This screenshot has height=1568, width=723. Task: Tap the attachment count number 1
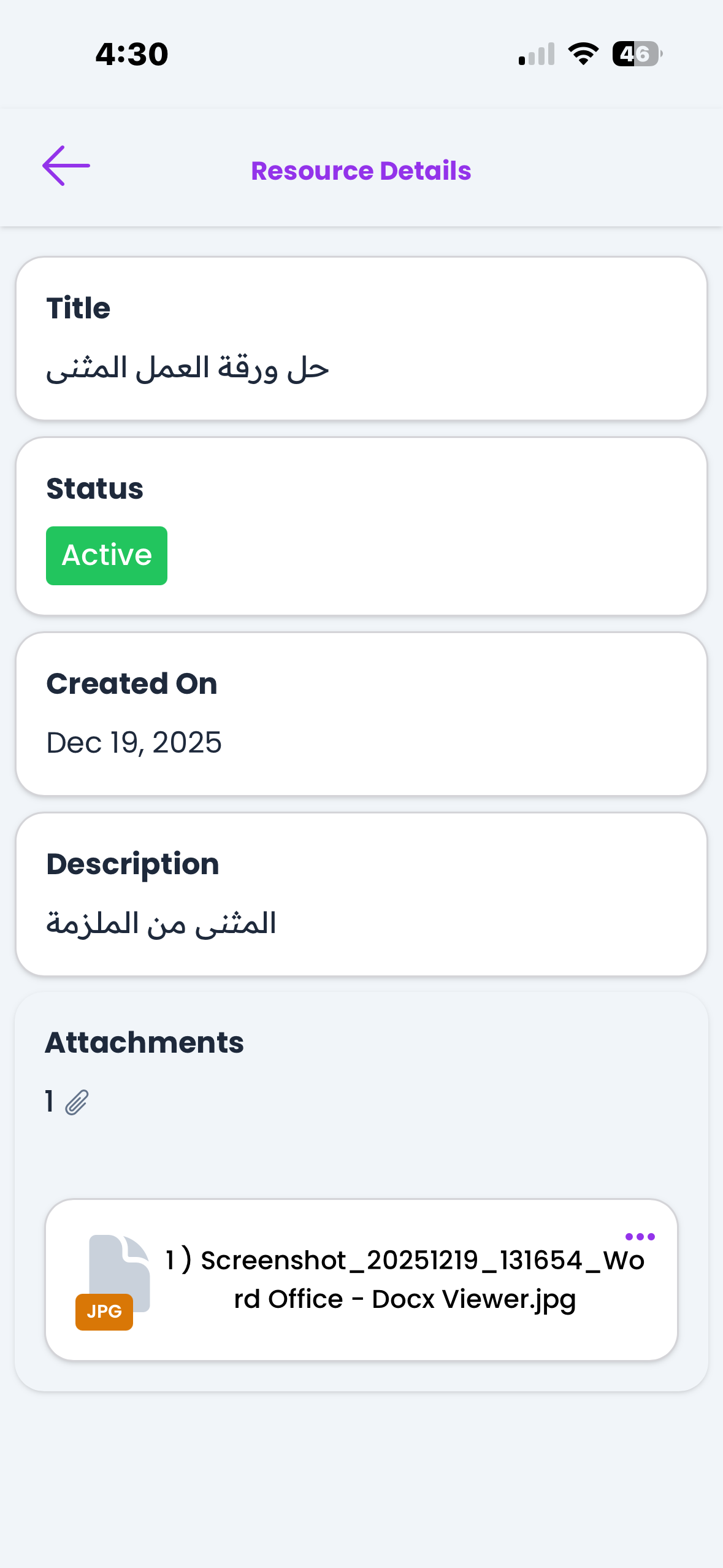point(50,1101)
